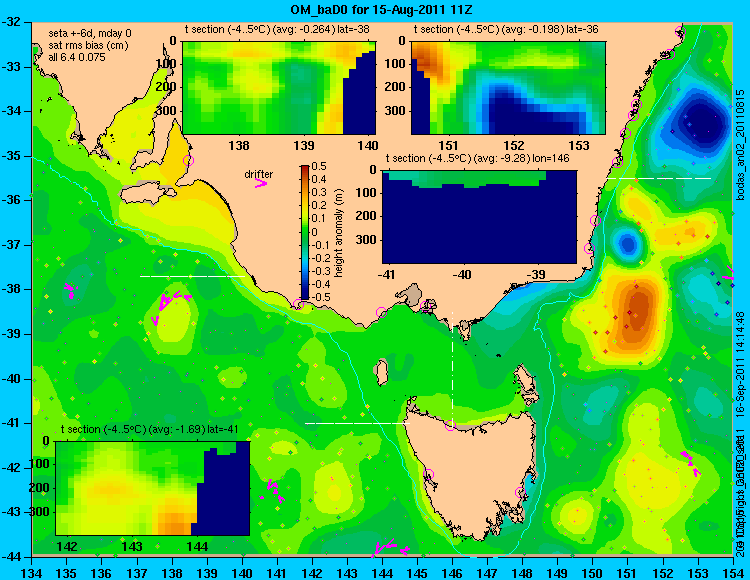750x580 pixels.
Task: Click the white dashed section line at lat -41
Action: [x=357, y=423]
